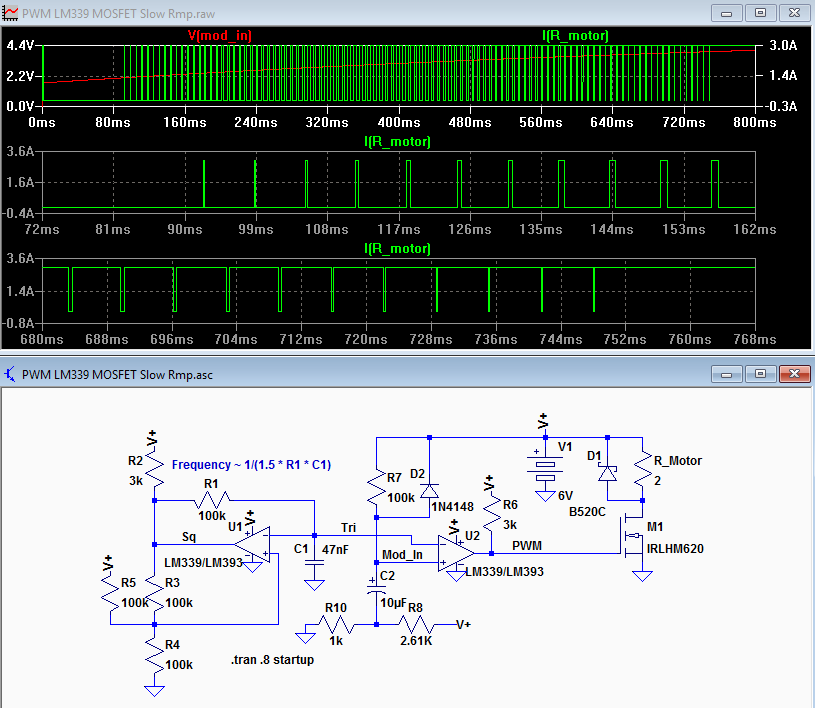Select the D2 diode symbol
Screen dimensions: 815x708
click(x=429, y=491)
